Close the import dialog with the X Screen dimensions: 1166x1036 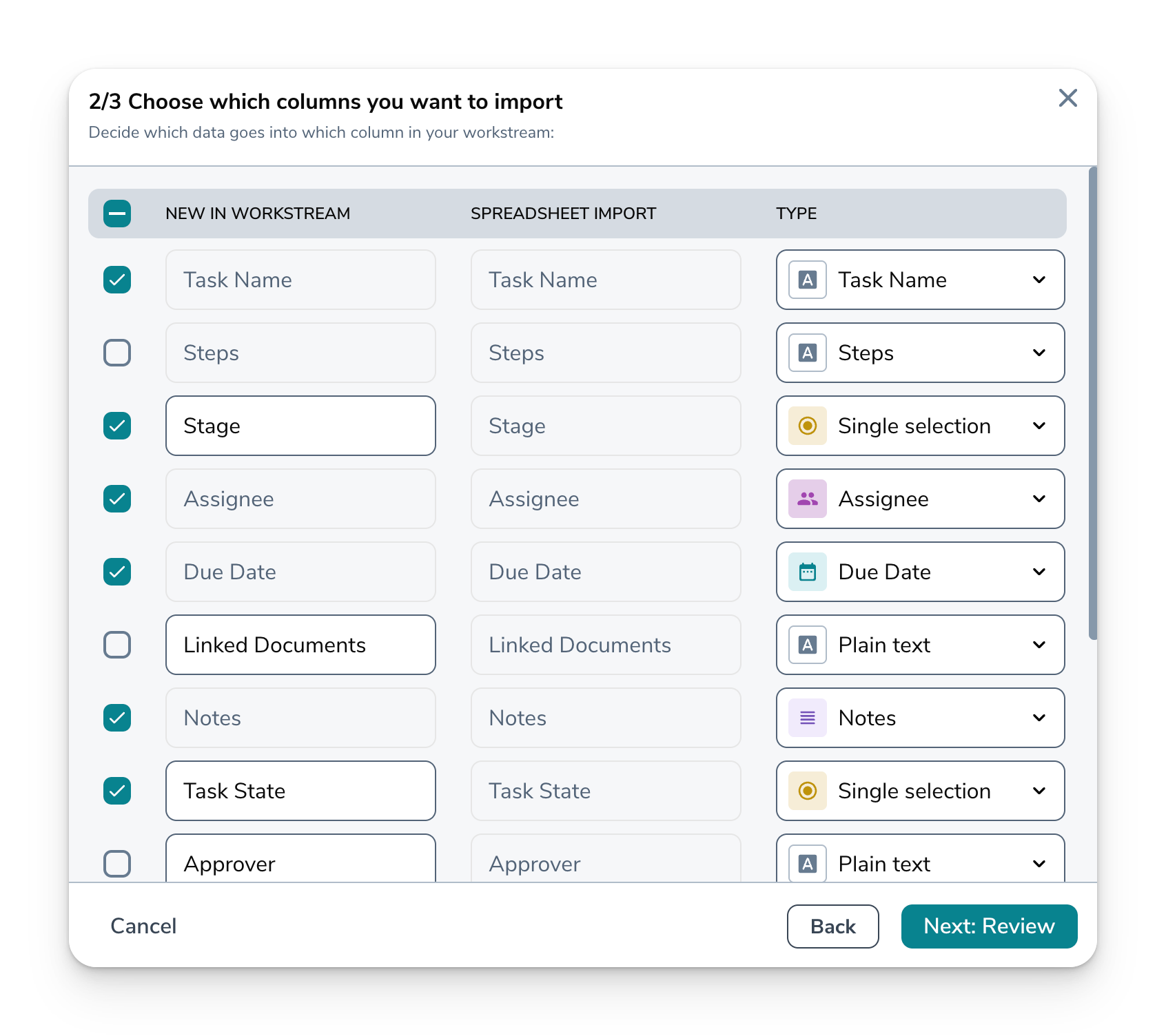click(x=1067, y=99)
